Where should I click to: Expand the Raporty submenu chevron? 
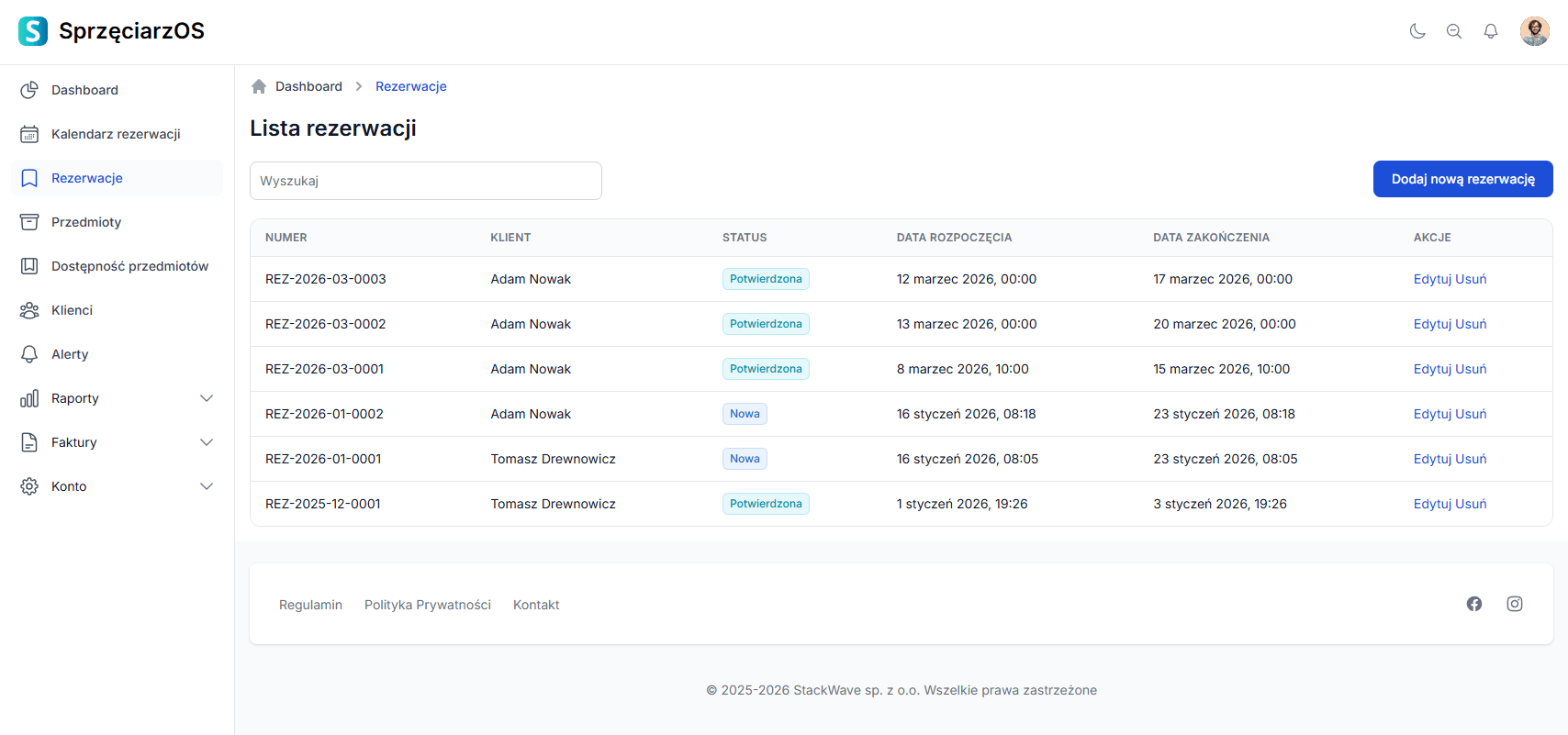[207, 398]
